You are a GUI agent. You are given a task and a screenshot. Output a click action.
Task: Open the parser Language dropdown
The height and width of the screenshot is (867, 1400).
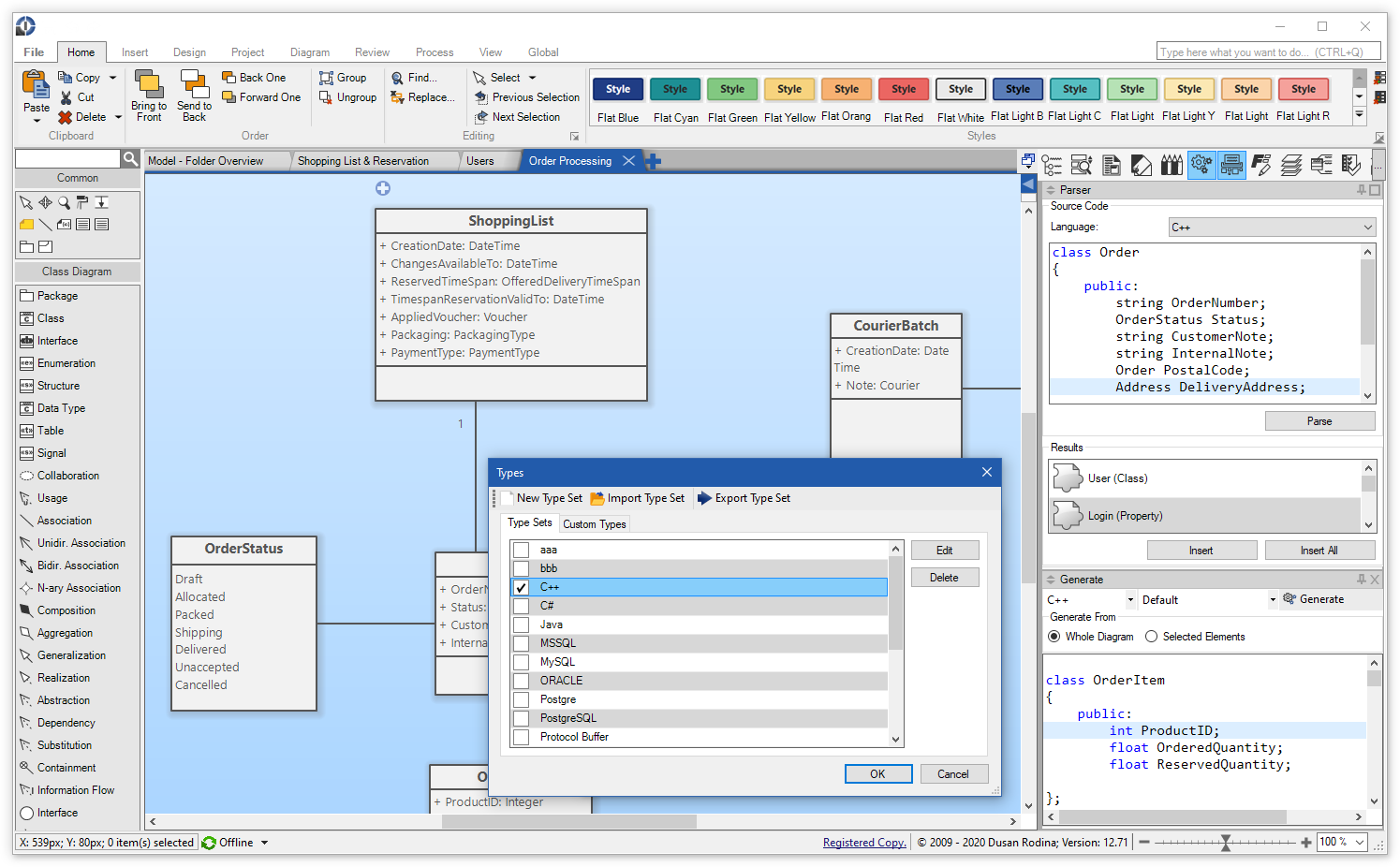point(1272,228)
